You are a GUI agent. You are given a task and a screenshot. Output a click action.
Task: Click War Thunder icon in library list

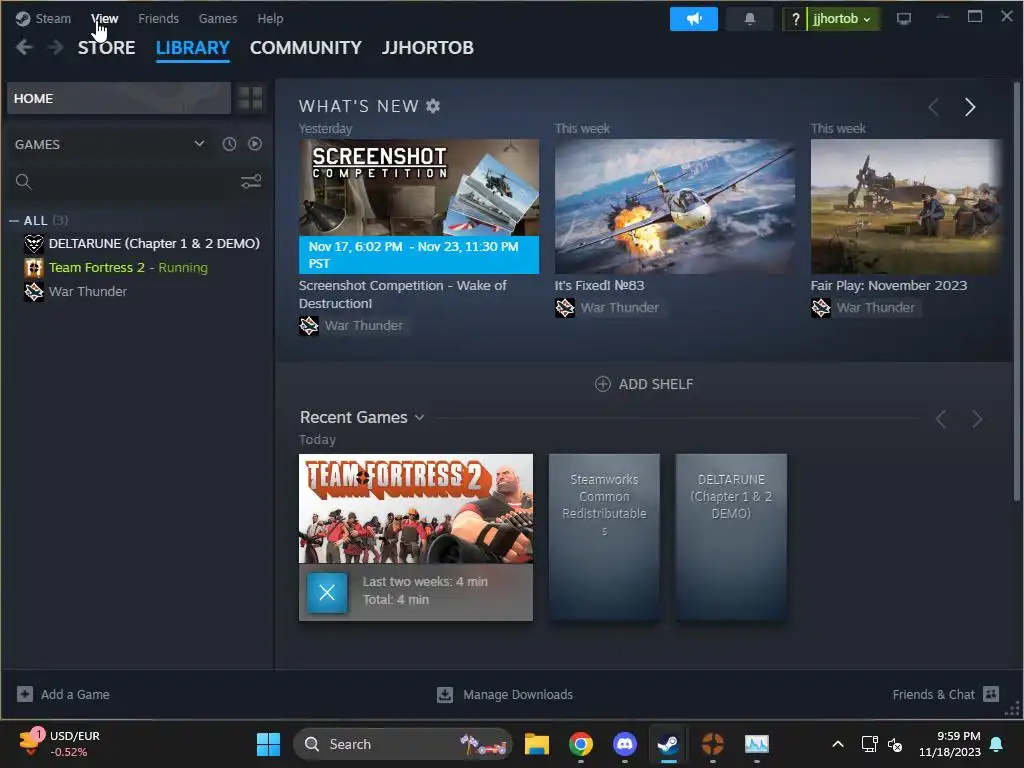tap(34, 292)
